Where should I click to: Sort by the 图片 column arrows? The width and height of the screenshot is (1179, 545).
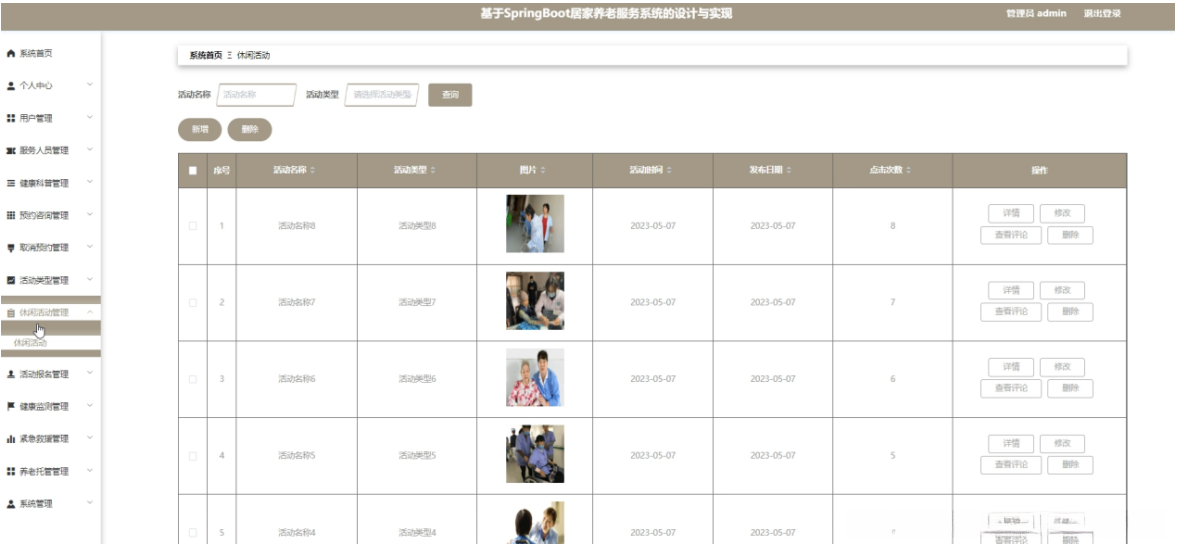click(x=543, y=171)
